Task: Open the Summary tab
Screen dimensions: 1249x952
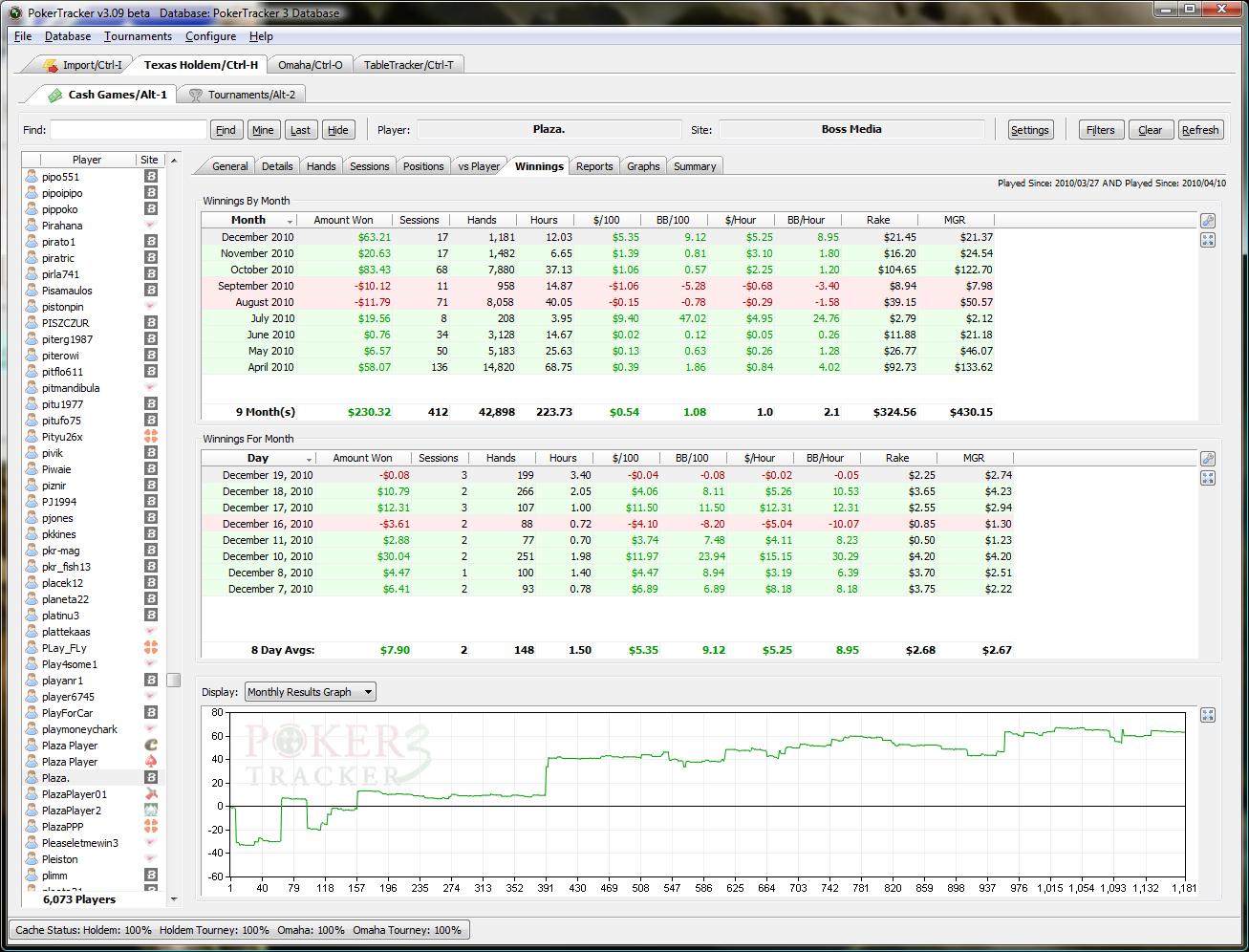Action: click(x=695, y=166)
